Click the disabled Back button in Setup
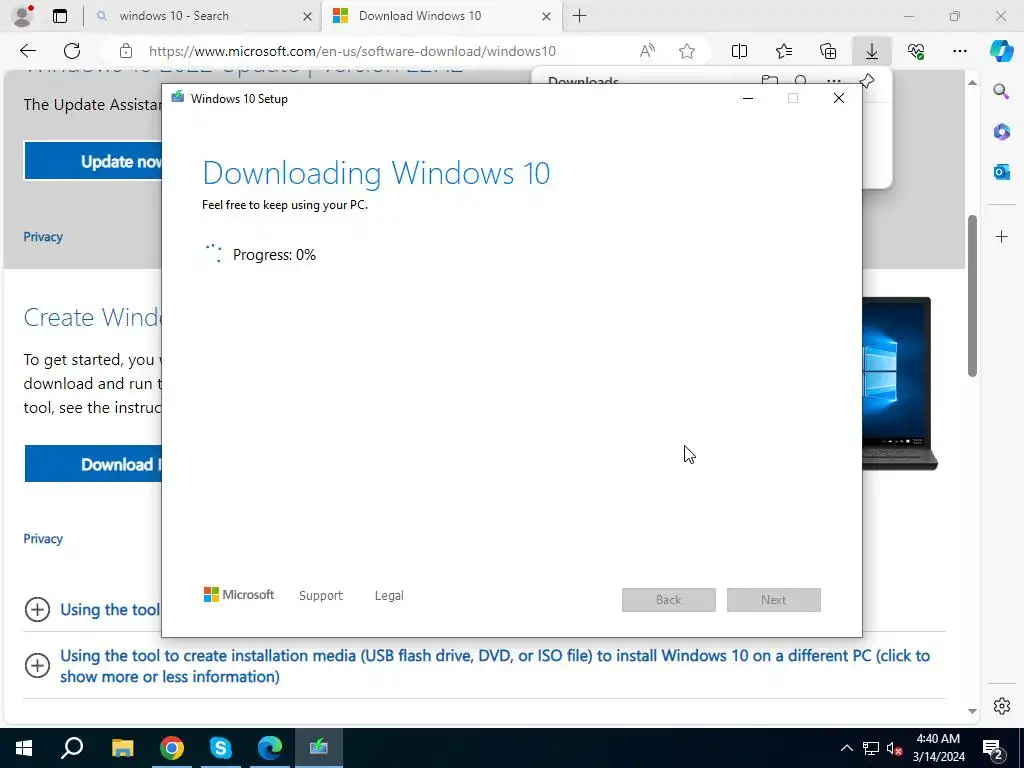1024x768 pixels. (x=669, y=600)
